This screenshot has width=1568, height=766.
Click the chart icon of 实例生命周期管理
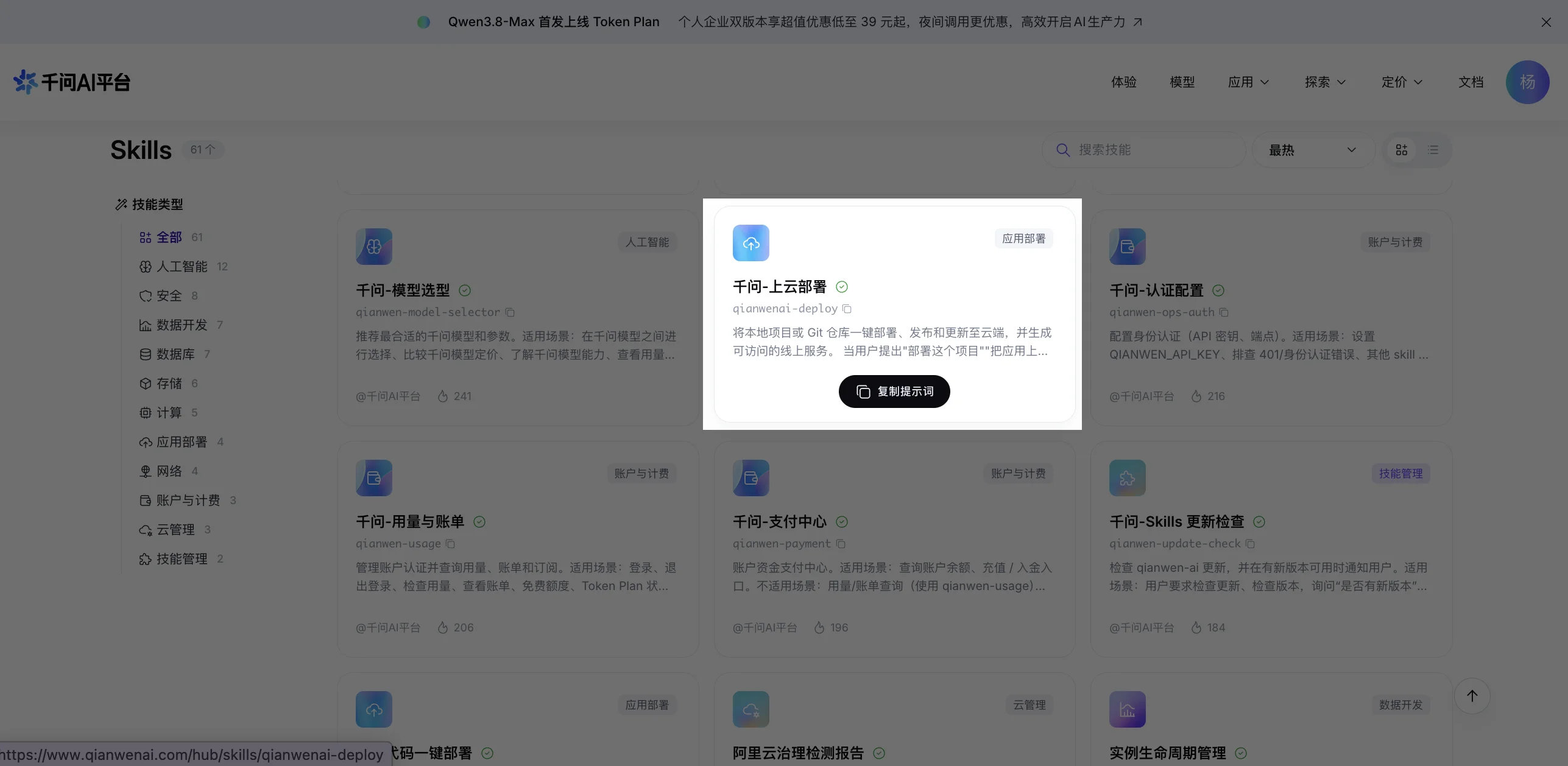1128,709
